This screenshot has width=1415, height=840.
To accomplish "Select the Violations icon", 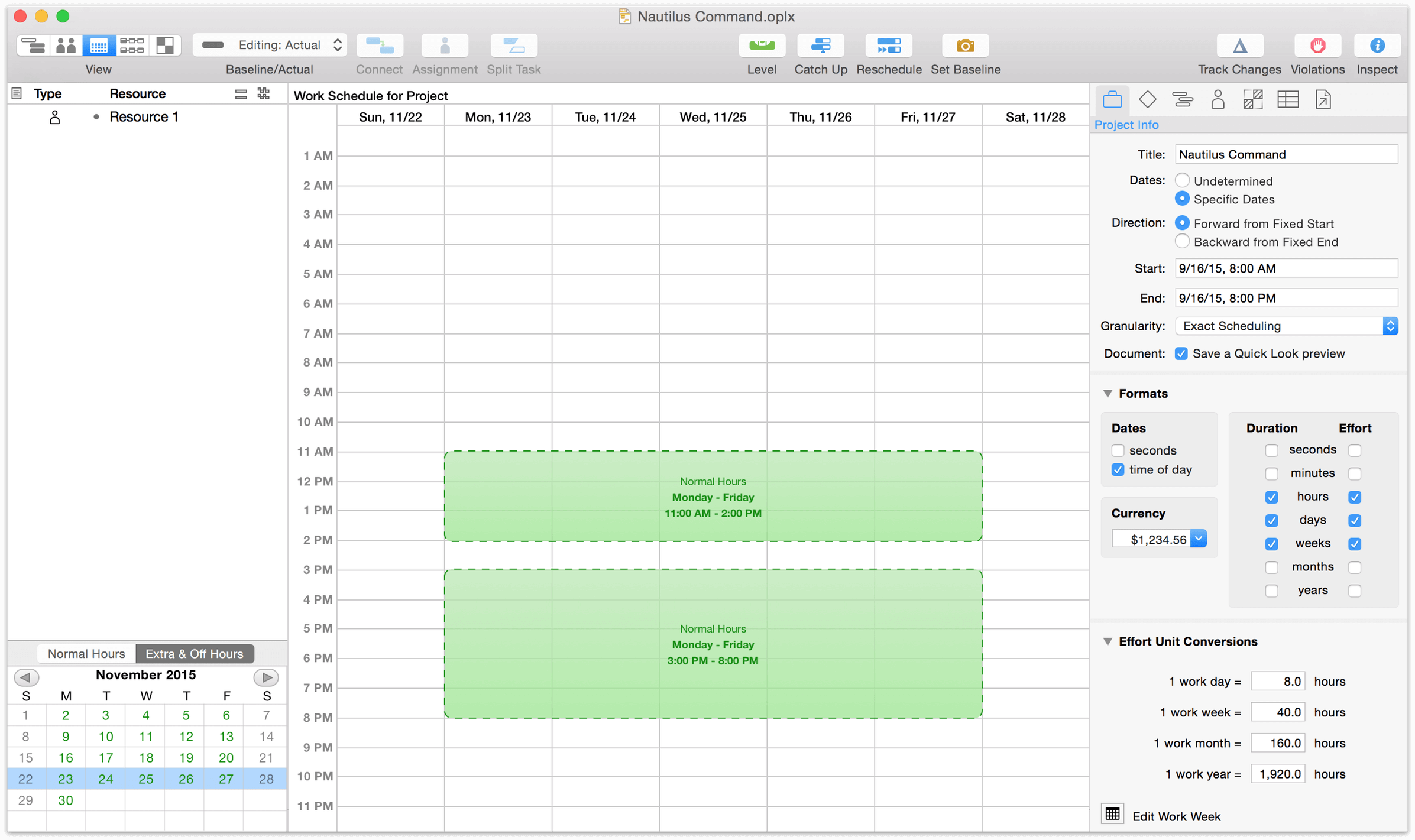I will [x=1318, y=47].
